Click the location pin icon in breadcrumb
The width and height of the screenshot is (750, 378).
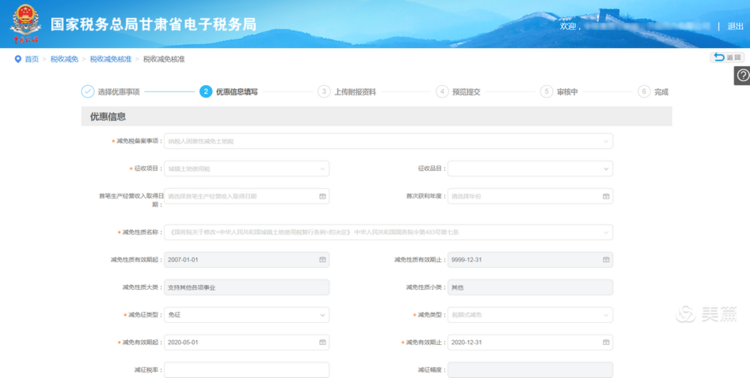pyautogui.click(x=18, y=59)
